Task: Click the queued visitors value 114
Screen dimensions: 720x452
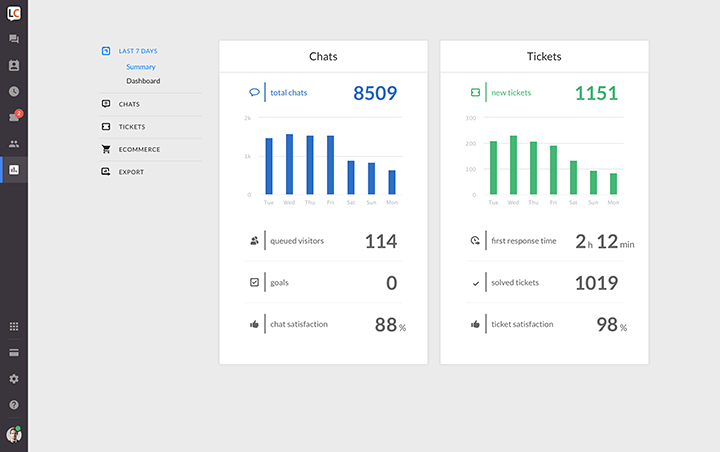Action: (x=381, y=241)
